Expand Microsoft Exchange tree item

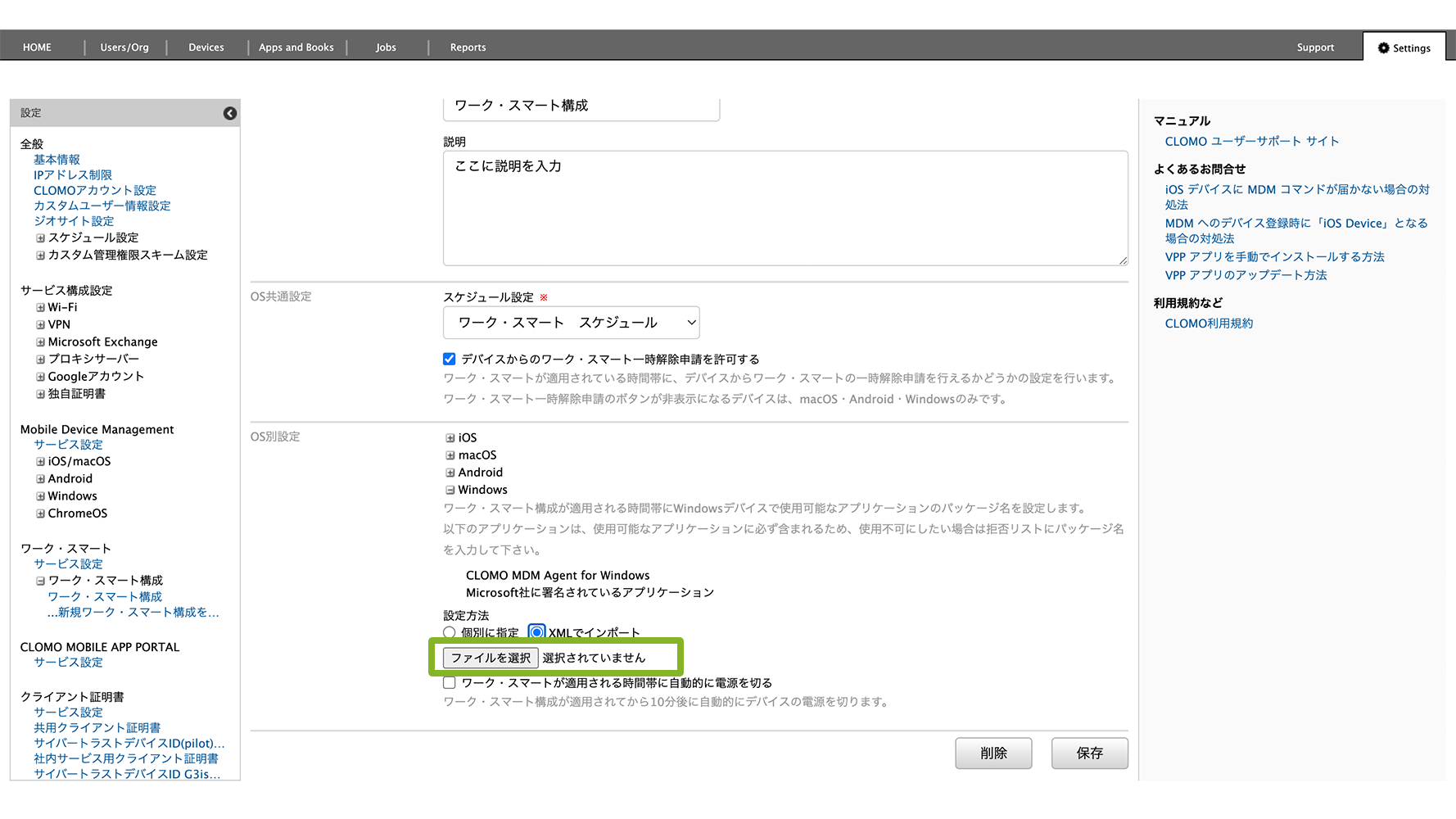[40, 342]
